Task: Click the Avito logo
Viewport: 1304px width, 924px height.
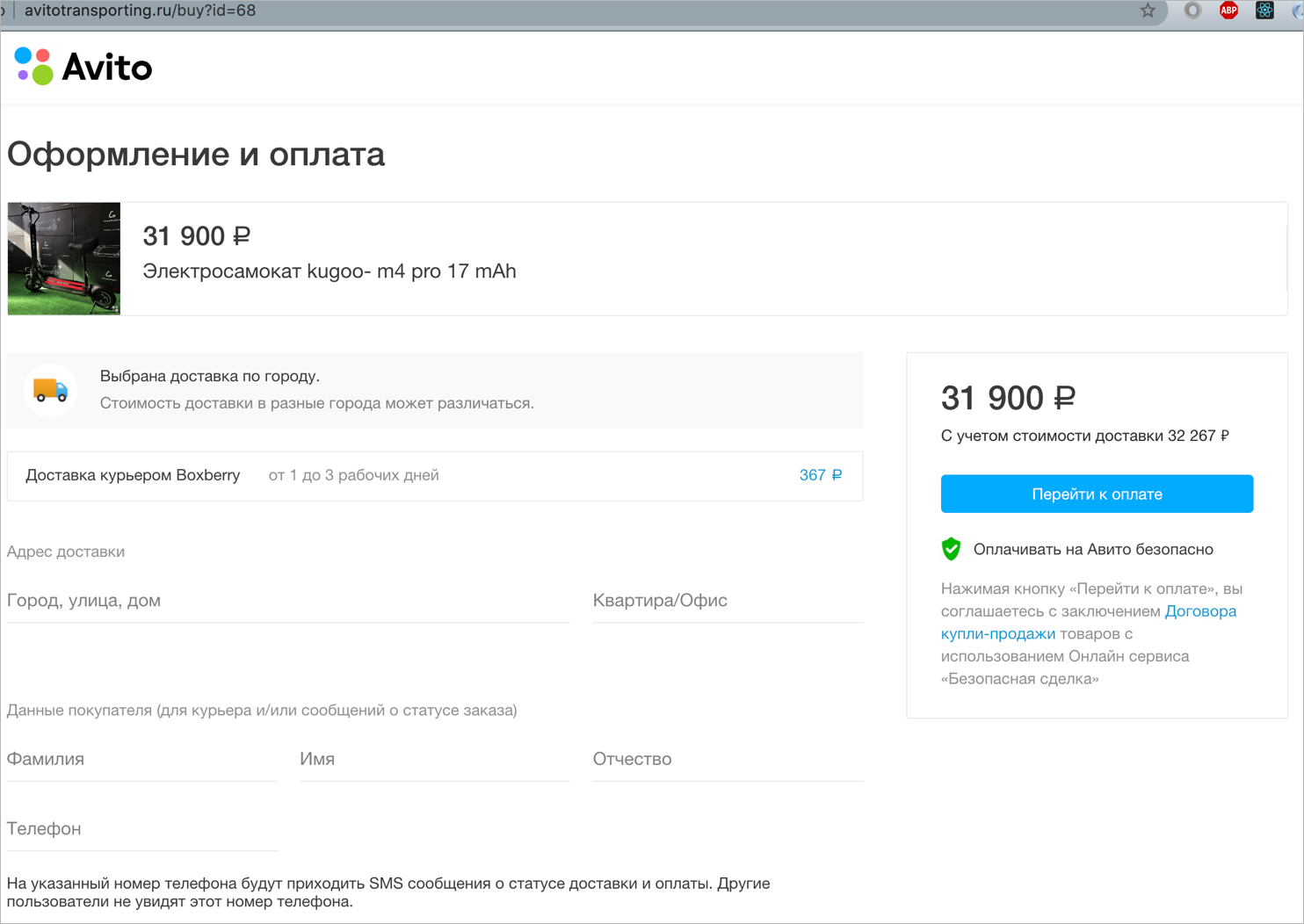Action: [83, 67]
